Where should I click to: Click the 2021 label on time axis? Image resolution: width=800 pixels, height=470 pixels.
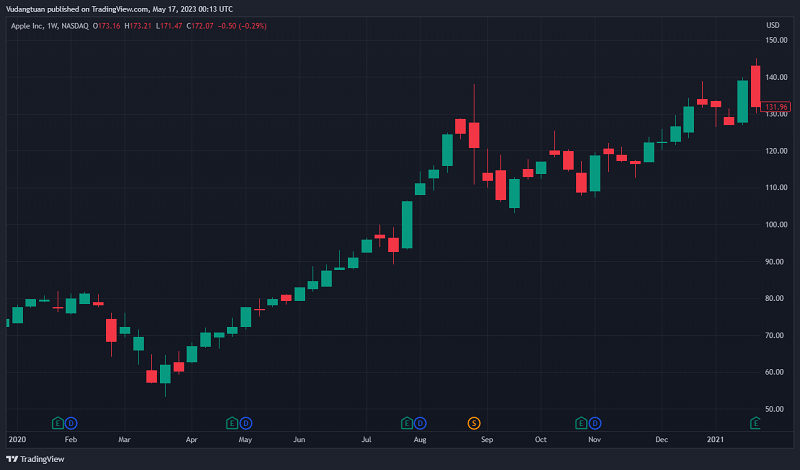tap(716, 439)
